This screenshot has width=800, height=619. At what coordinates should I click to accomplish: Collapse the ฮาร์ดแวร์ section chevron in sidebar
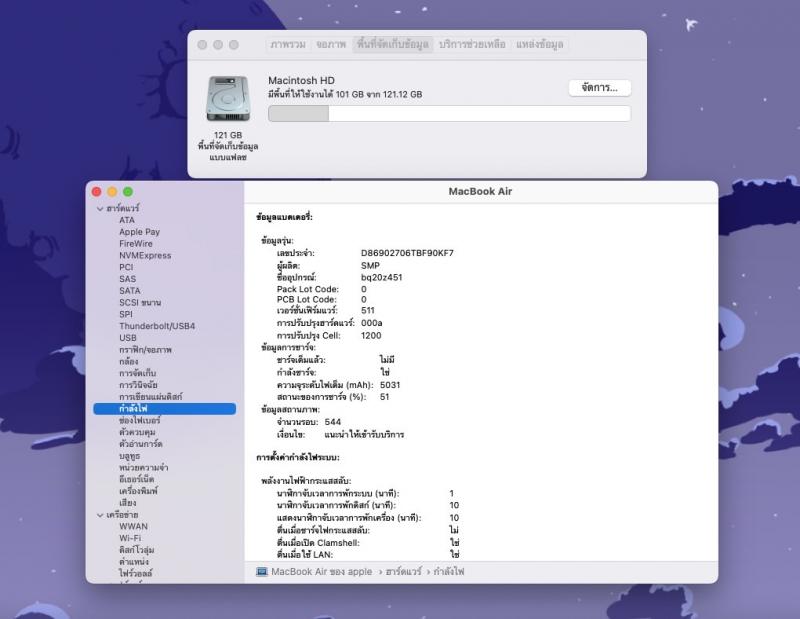[100, 209]
